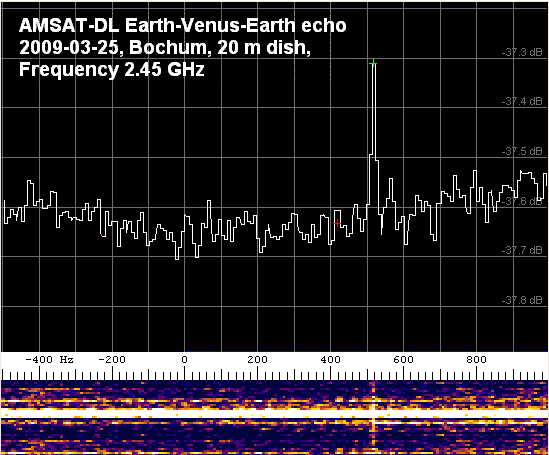Click the -37.6 dB amplitude label
549x455 pixels.
(x=522, y=201)
